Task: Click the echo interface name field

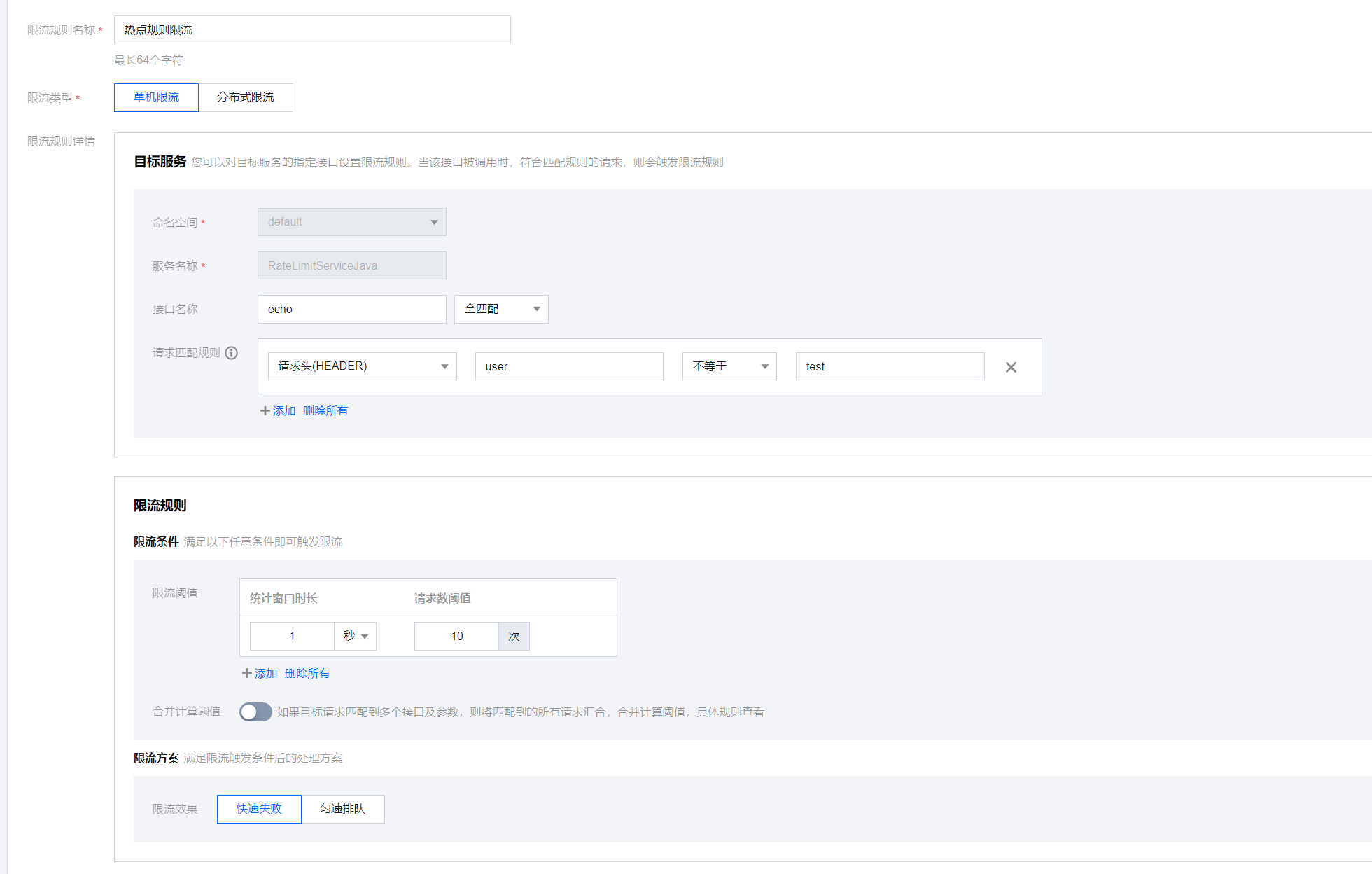Action: point(352,309)
